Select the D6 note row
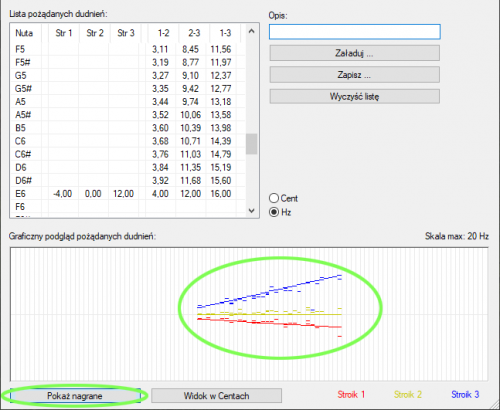The height and width of the screenshot is (410, 500). (x=128, y=167)
